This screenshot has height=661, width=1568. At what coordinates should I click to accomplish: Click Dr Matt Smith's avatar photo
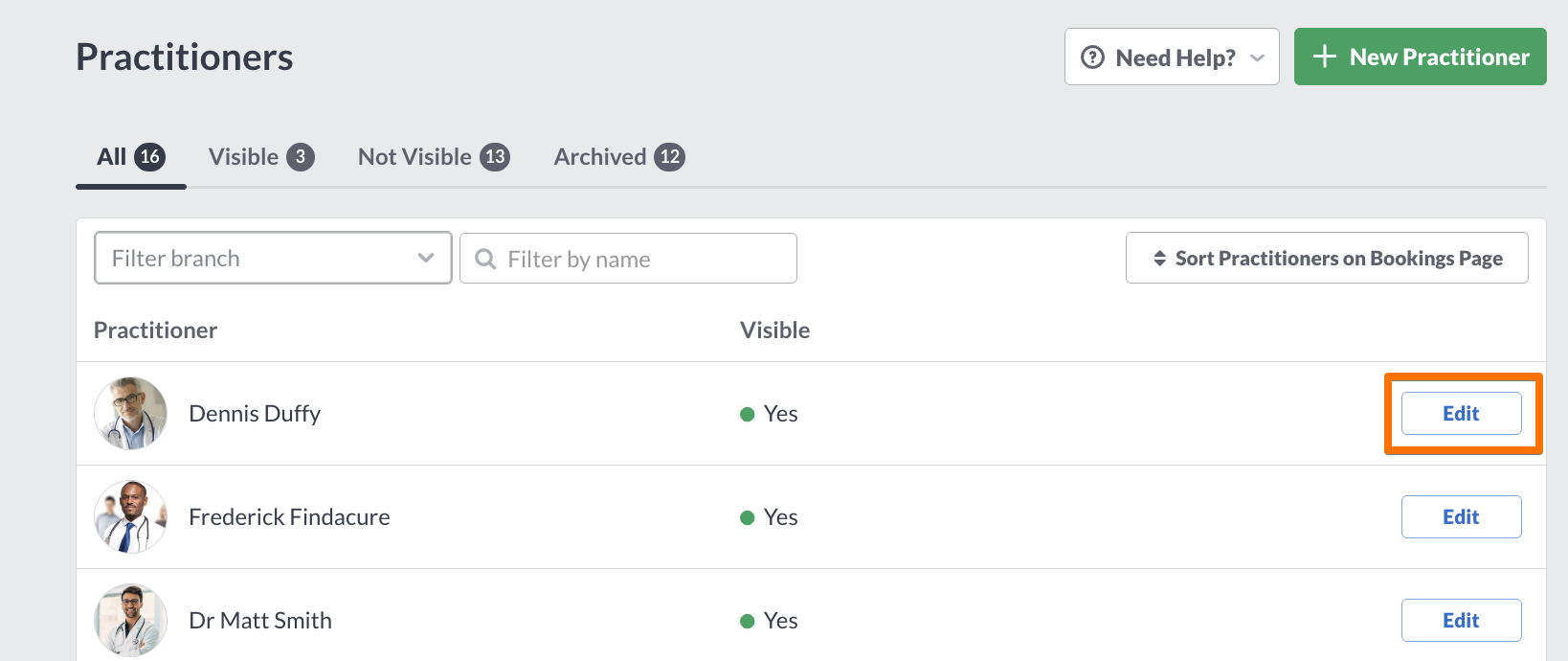131,620
